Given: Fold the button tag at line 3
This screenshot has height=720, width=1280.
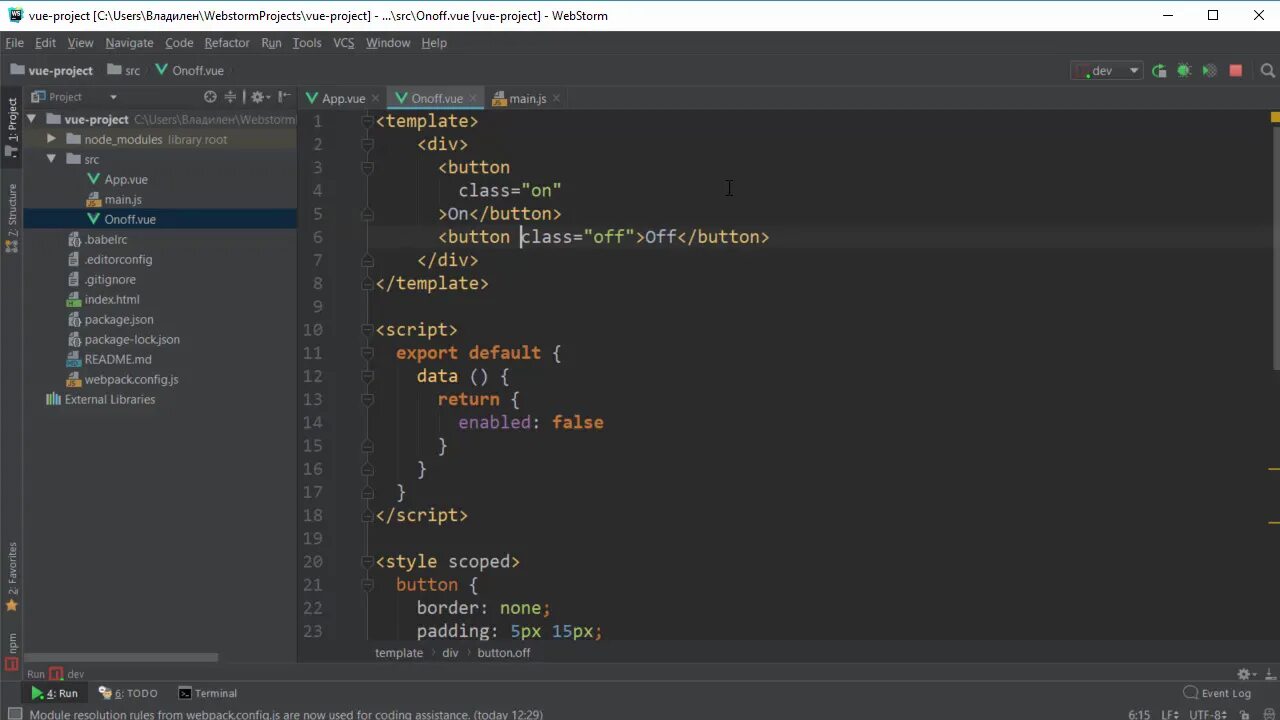Looking at the screenshot, I should point(367,167).
